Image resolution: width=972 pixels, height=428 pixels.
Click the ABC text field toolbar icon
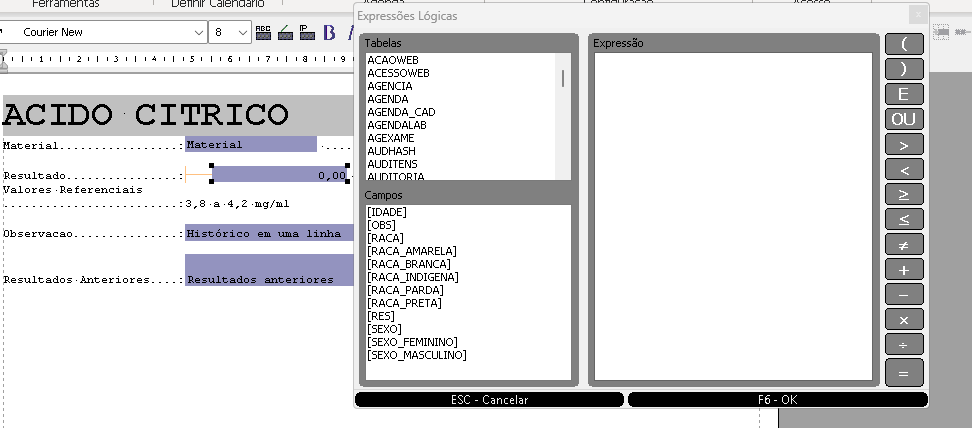263,32
